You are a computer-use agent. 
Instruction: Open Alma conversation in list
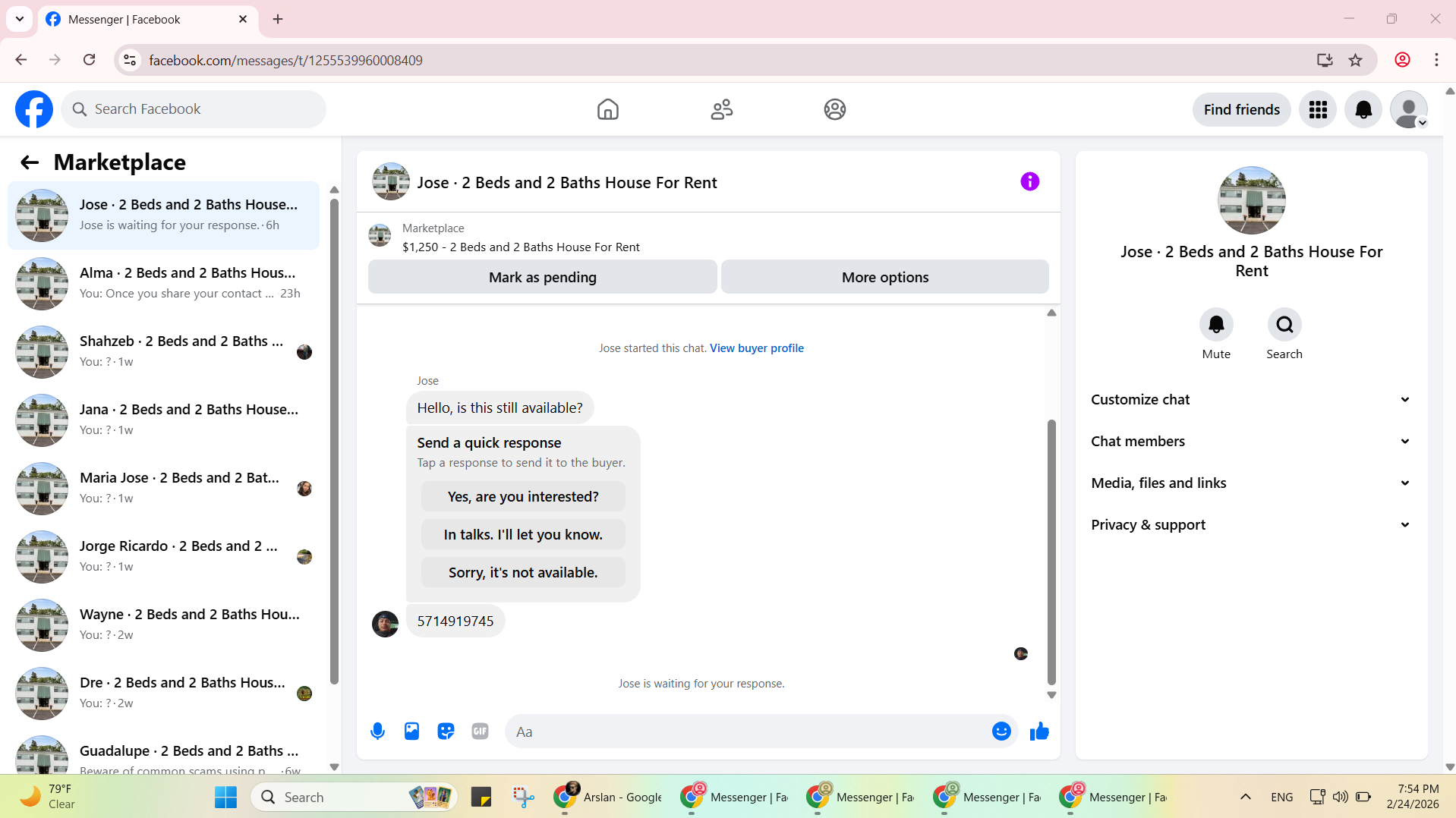pyautogui.click(x=163, y=284)
